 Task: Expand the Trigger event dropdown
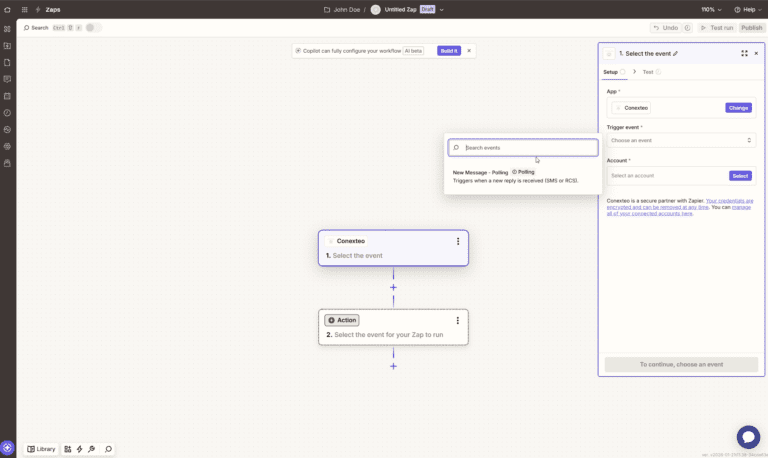point(681,140)
